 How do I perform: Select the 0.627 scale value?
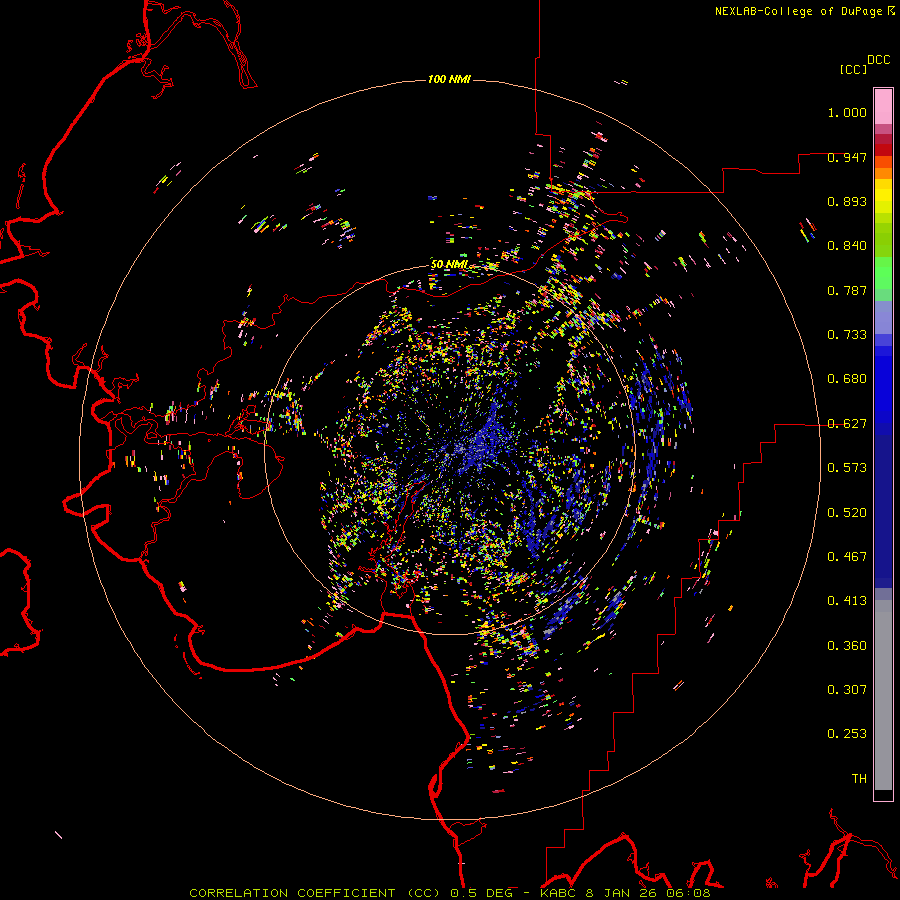[847, 424]
